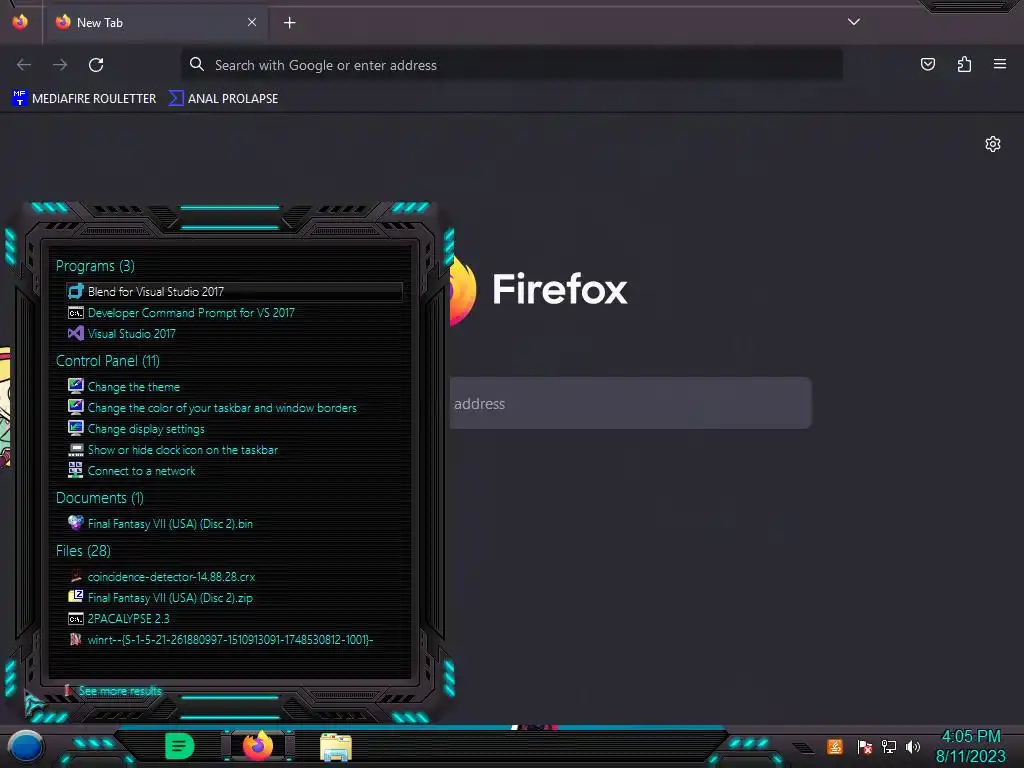Screen dimensions: 1024x768
Task: Focus the address bar search field
Action: (x=511, y=65)
